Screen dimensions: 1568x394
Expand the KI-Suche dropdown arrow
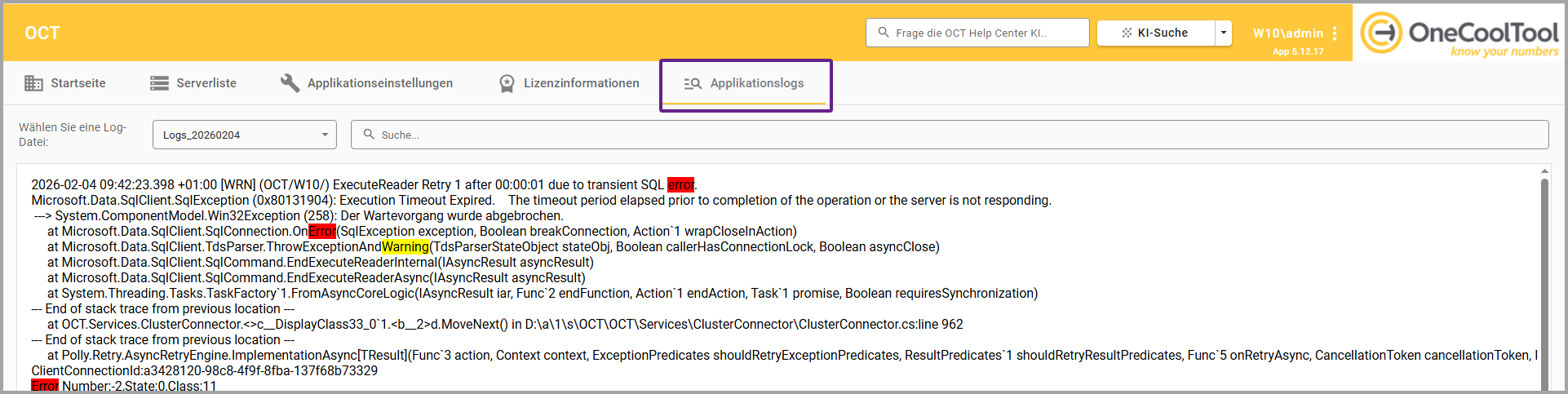1223,33
